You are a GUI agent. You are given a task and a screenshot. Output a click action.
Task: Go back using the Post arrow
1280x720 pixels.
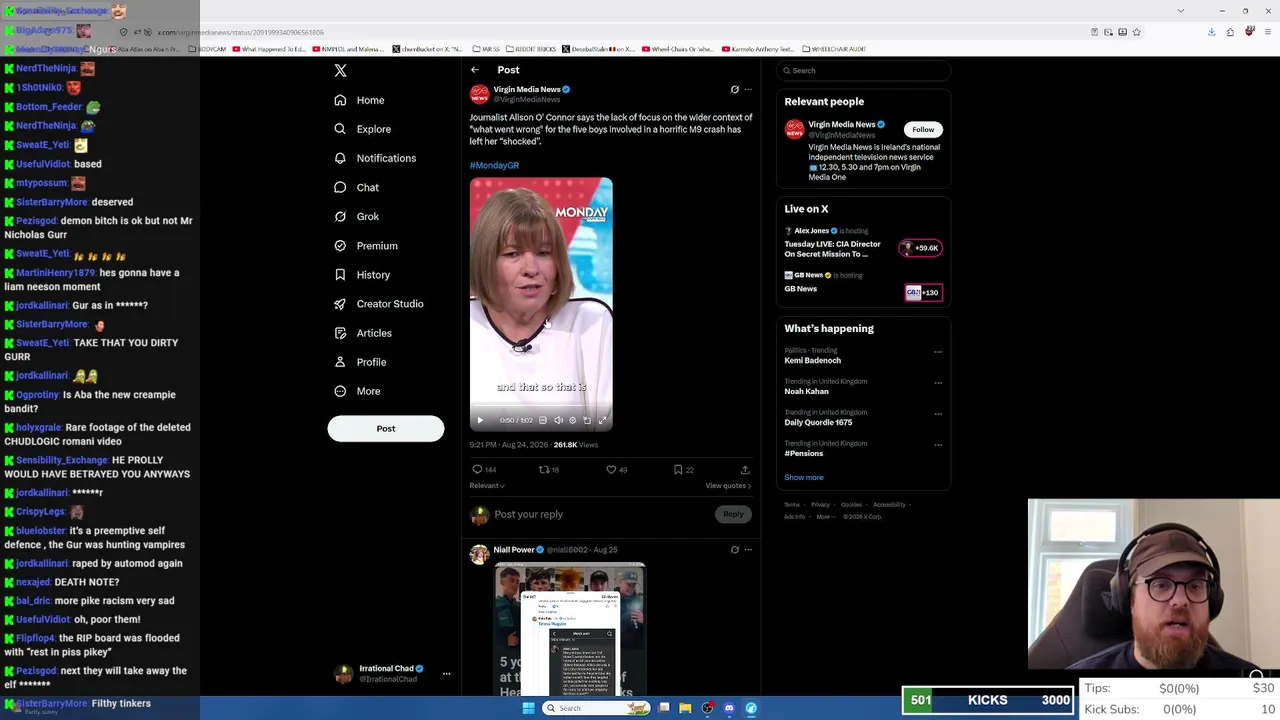475,70
